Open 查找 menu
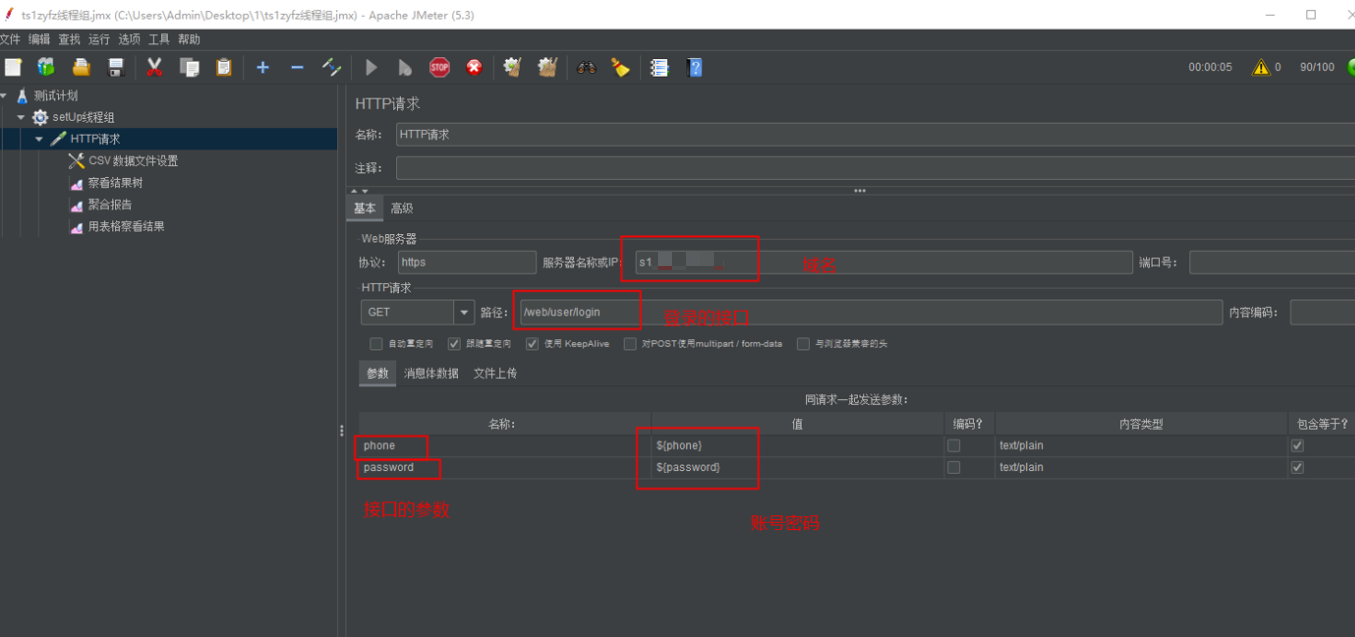Viewport: 1355px width, 637px height. (69, 39)
